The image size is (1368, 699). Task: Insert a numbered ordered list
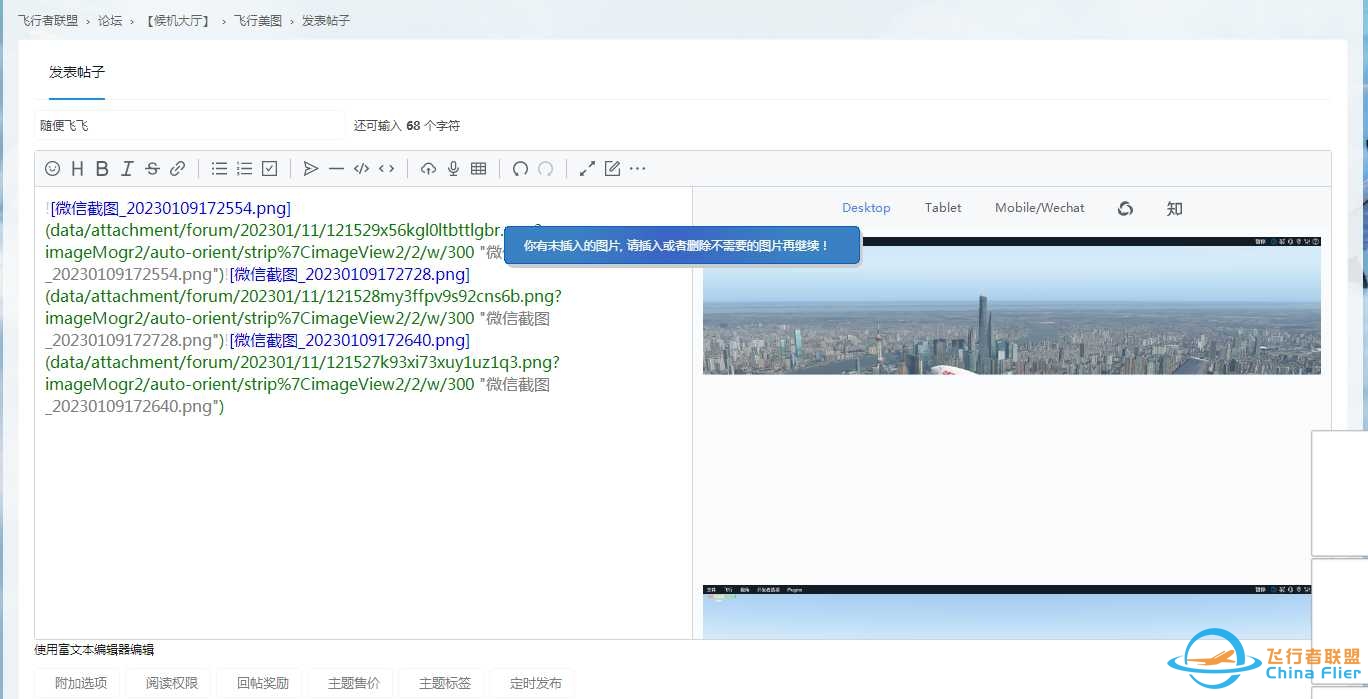(244, 169)
